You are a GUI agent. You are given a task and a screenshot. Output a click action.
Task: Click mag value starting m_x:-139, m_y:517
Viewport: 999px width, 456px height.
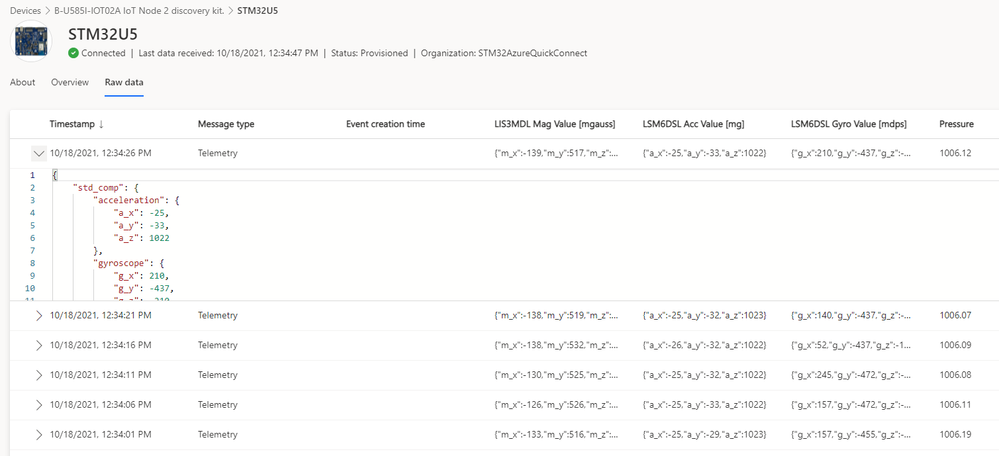pyautogui.click(x=556, y=153)
